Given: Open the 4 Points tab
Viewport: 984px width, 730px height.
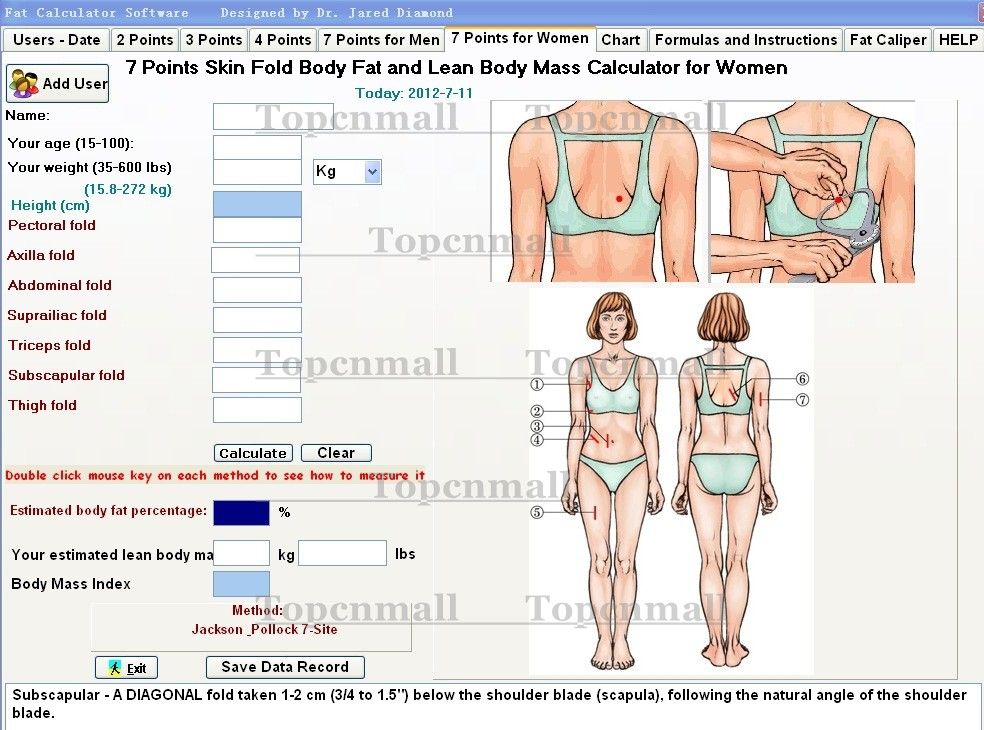Looking at the screenshot, I should tap(283, 40).
